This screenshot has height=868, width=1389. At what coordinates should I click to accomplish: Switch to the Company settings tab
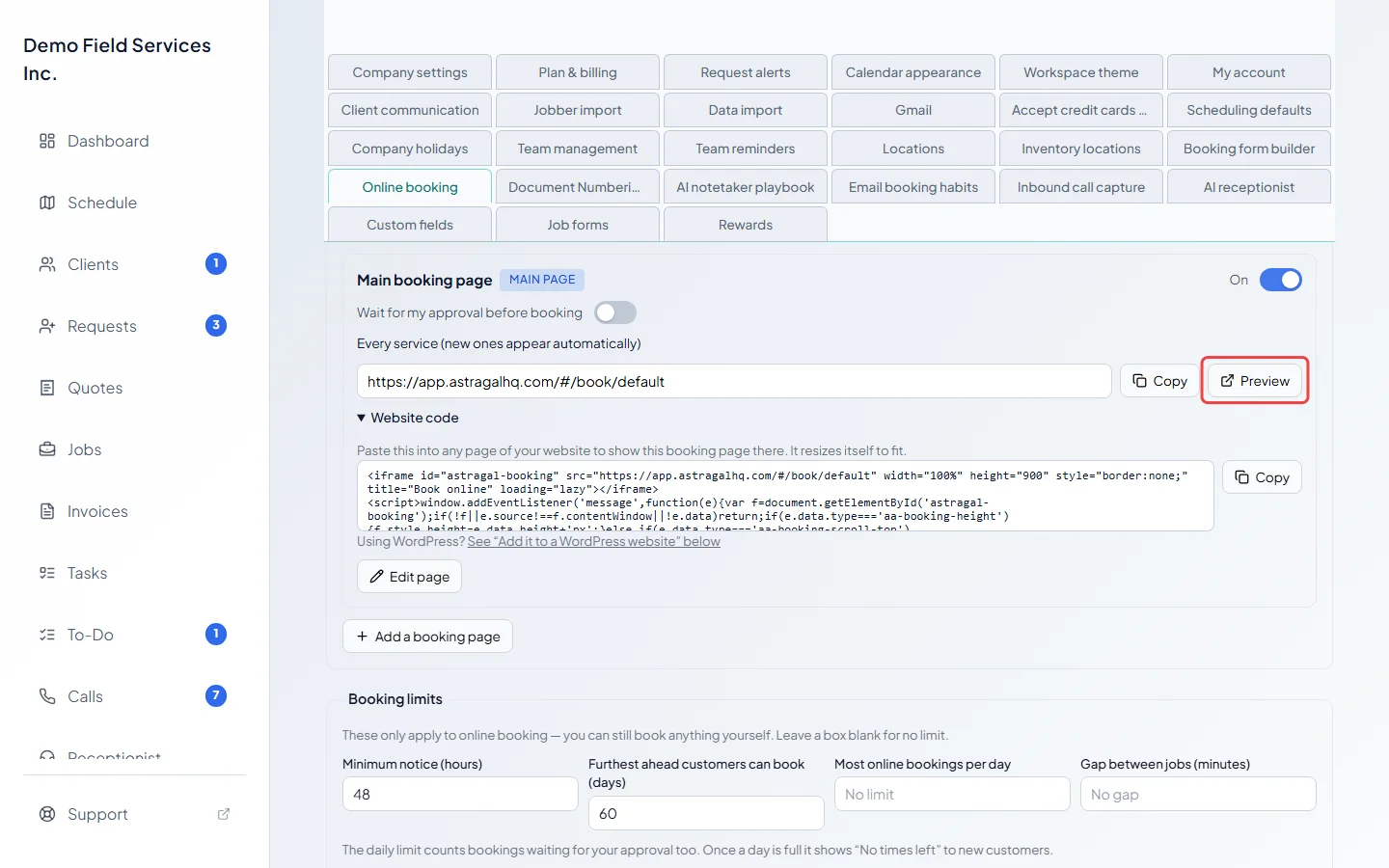point(410,72)
